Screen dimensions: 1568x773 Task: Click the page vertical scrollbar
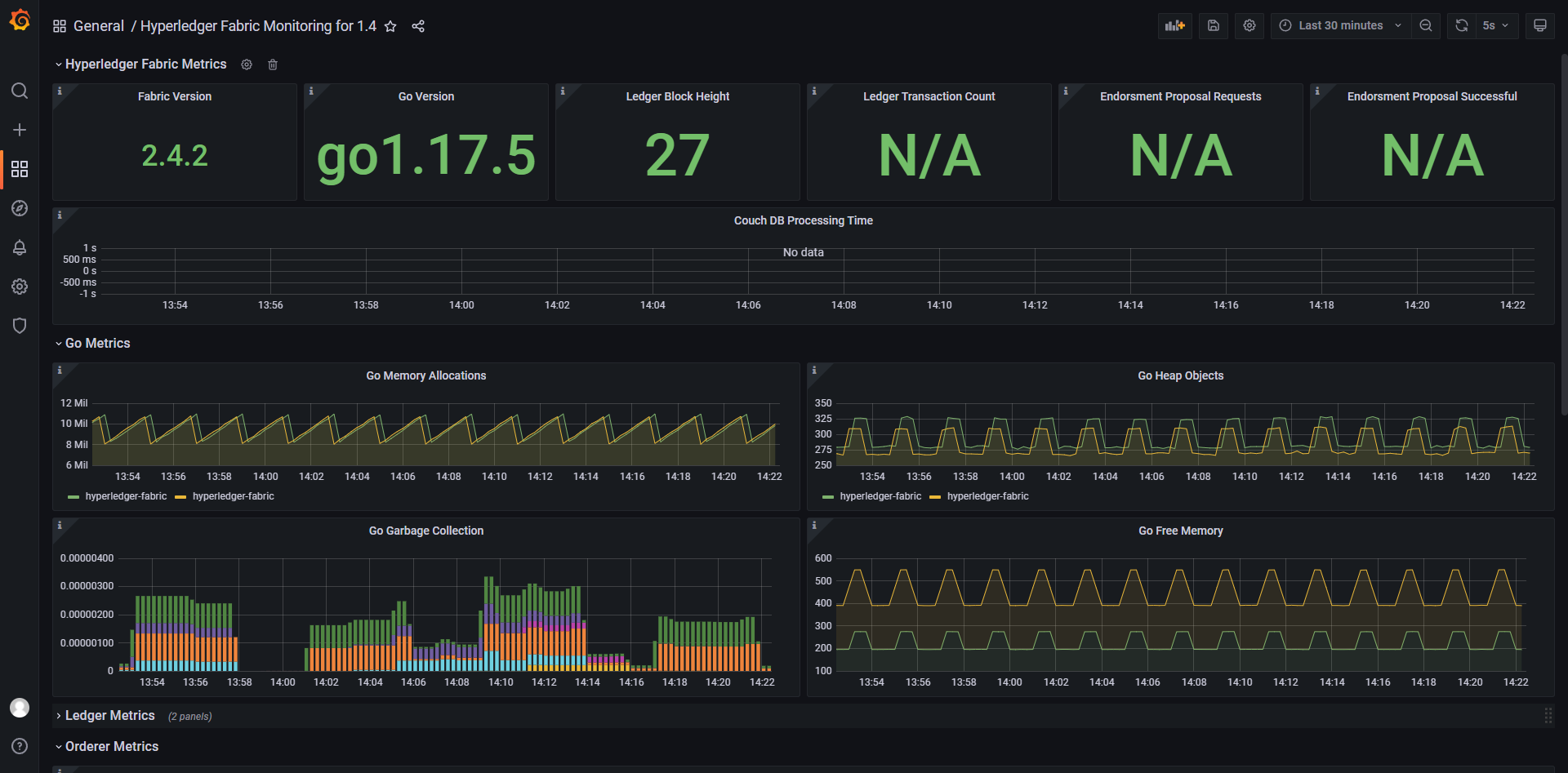(1564, 233)
